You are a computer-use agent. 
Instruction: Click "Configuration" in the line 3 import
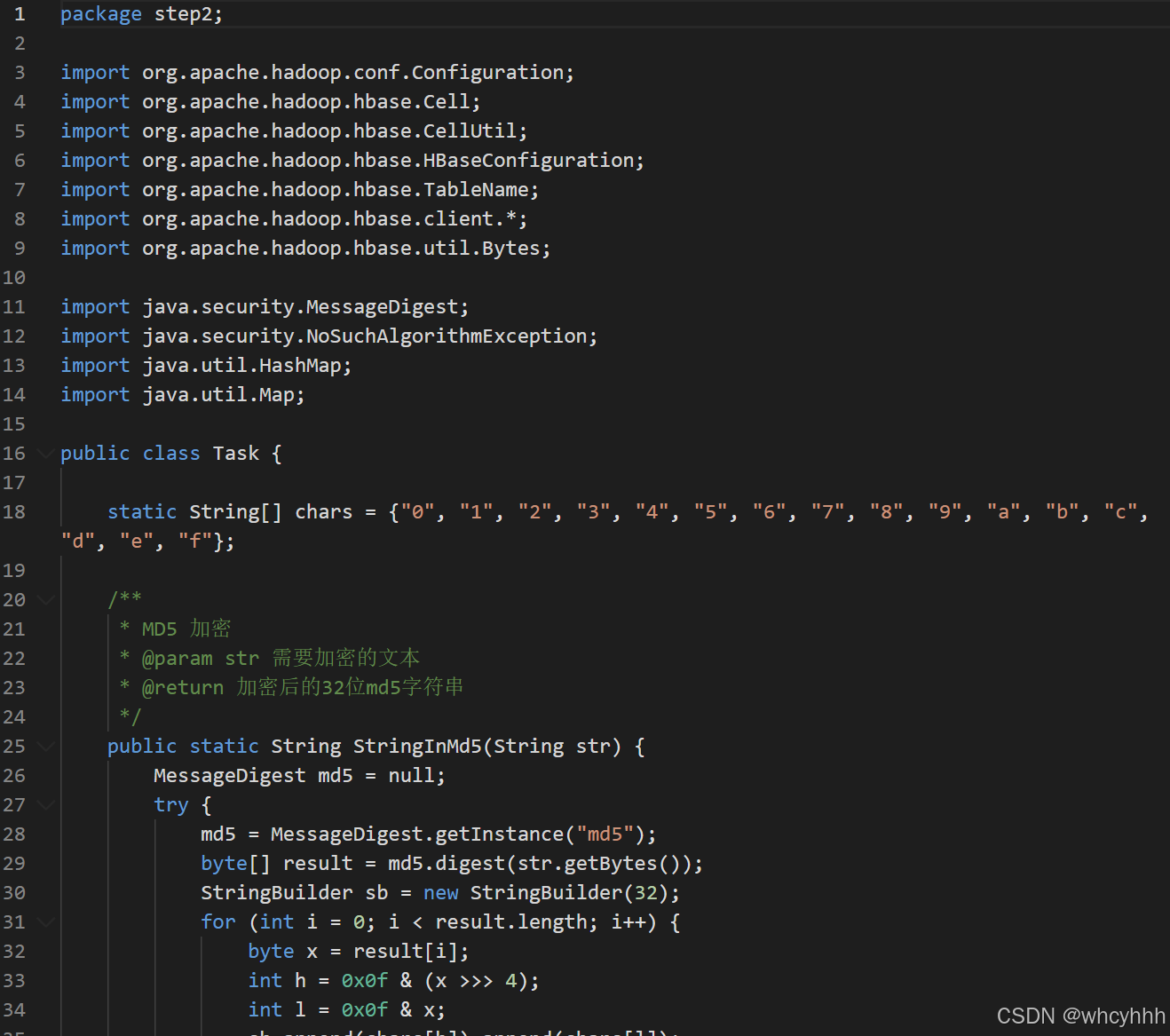coord(487,73)
